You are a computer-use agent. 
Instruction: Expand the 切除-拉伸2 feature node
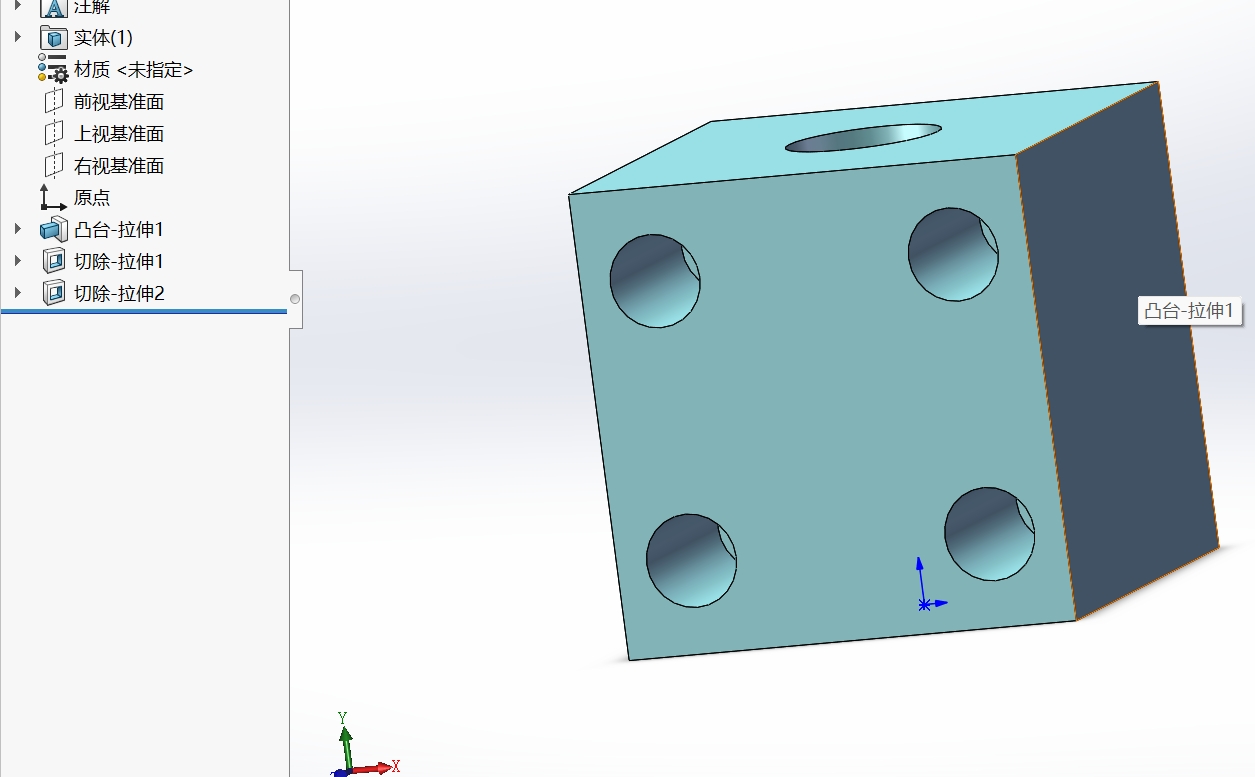click(x=17, y=293)
